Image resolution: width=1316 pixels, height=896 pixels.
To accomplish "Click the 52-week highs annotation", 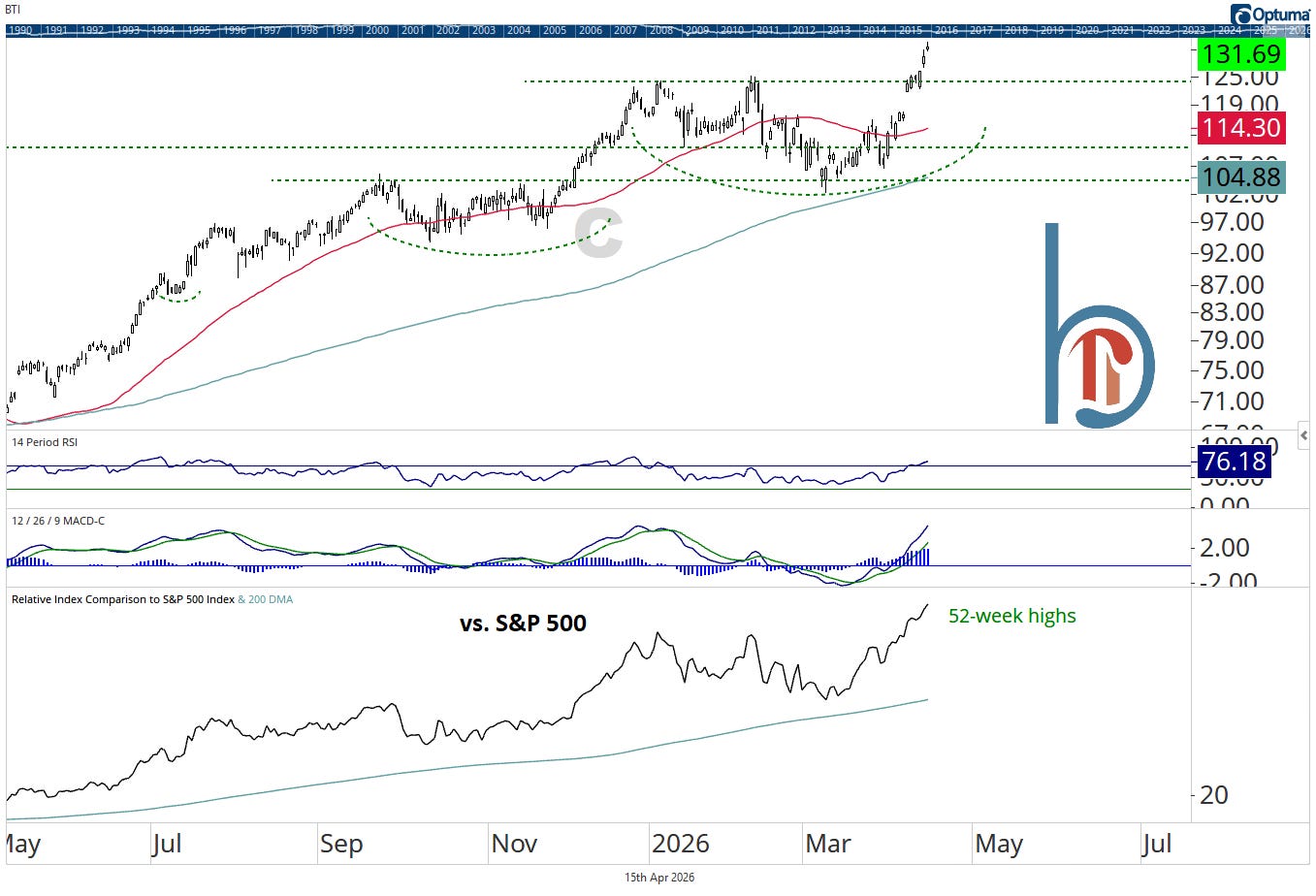I will (x=1012, y=616).
